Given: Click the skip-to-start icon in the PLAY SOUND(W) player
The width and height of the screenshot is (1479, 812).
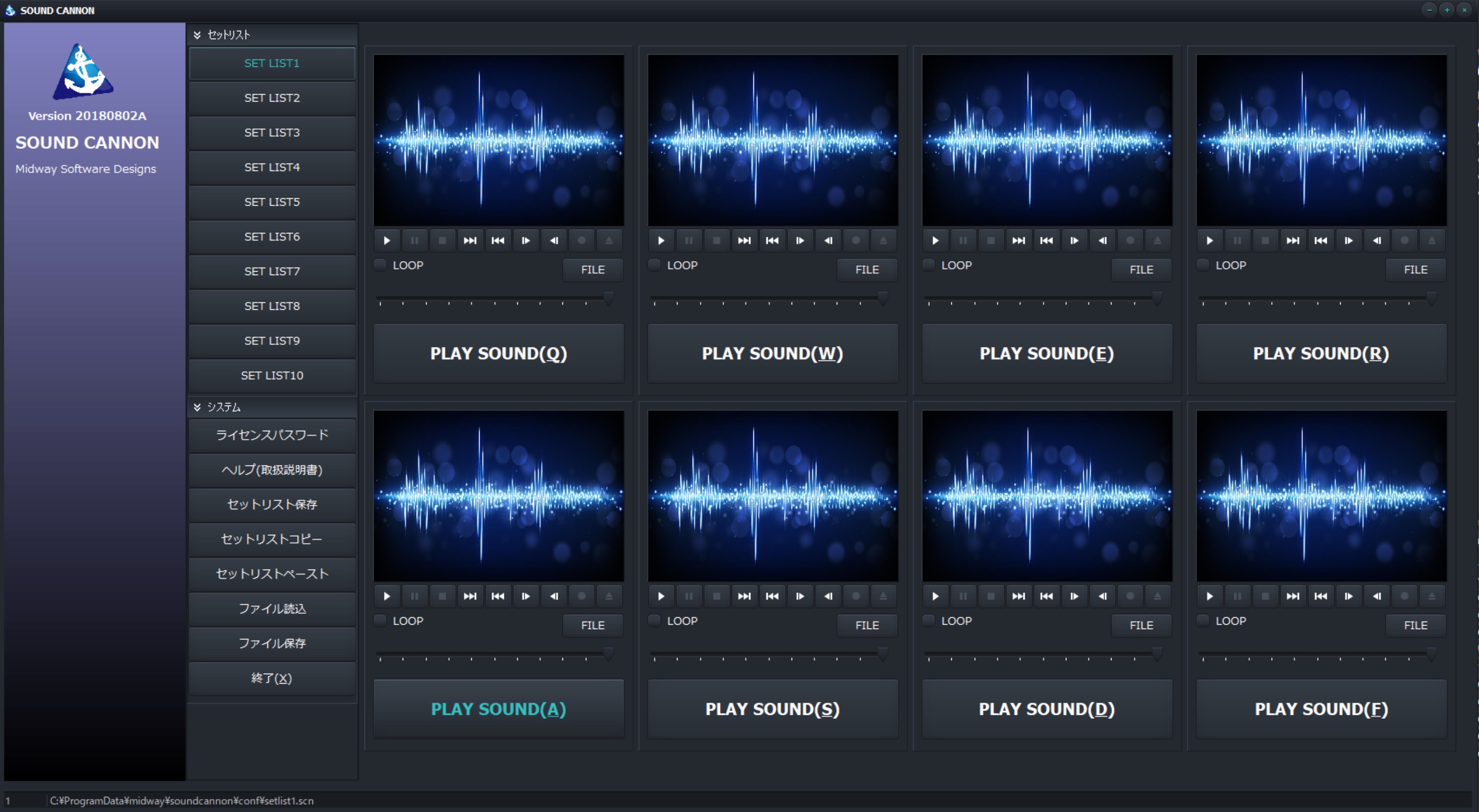Looking at the screenshot, I should coord(772,240).
